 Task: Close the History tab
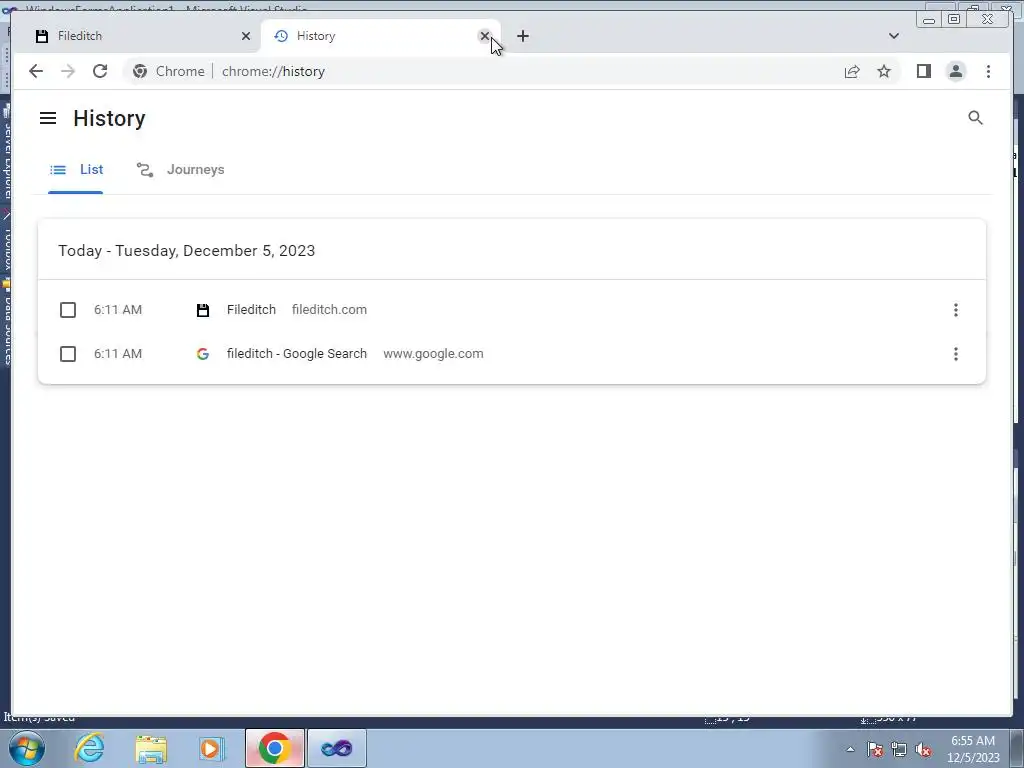point(485,36)
